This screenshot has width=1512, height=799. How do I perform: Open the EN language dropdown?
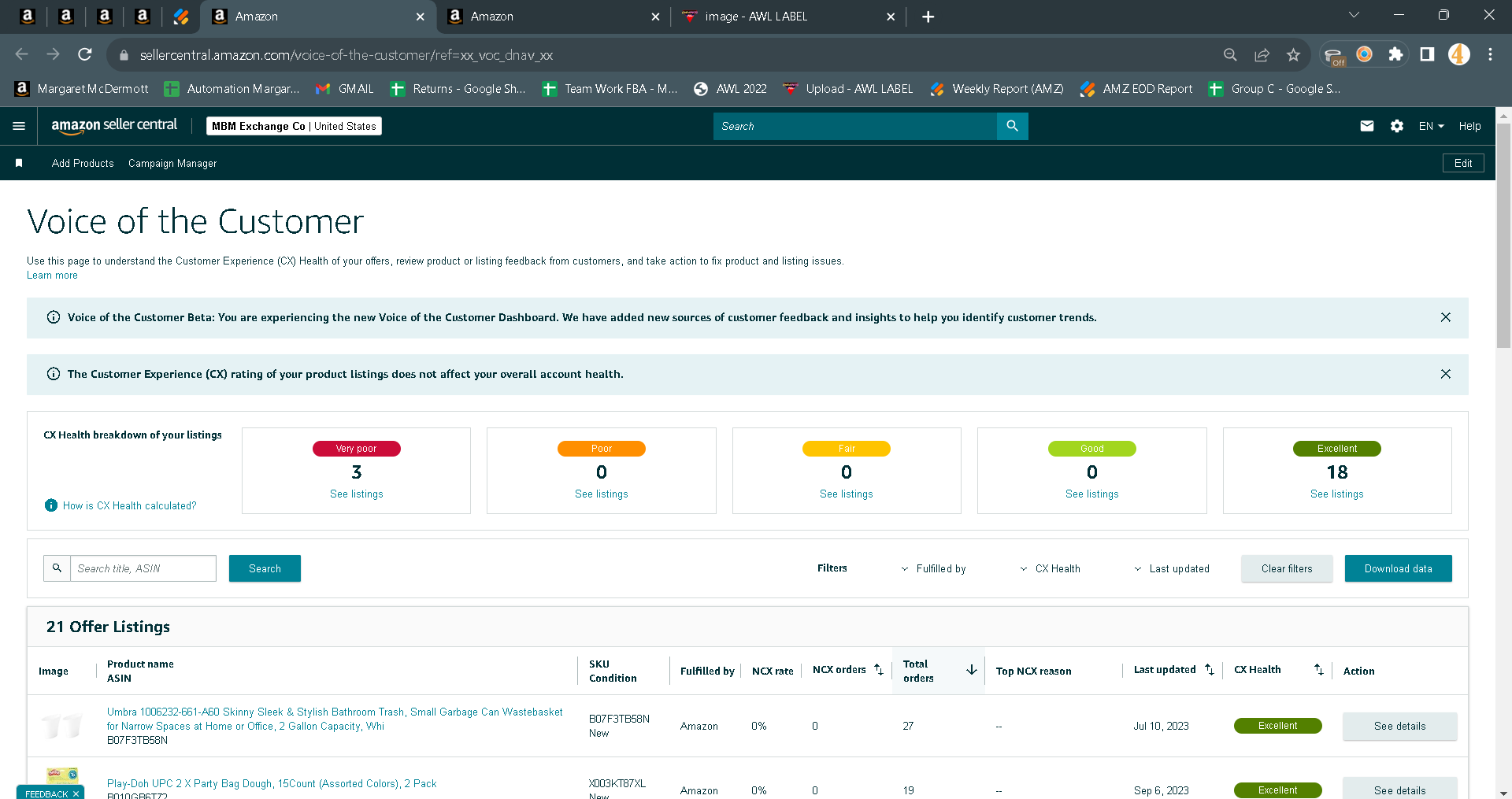[1431, 126]
